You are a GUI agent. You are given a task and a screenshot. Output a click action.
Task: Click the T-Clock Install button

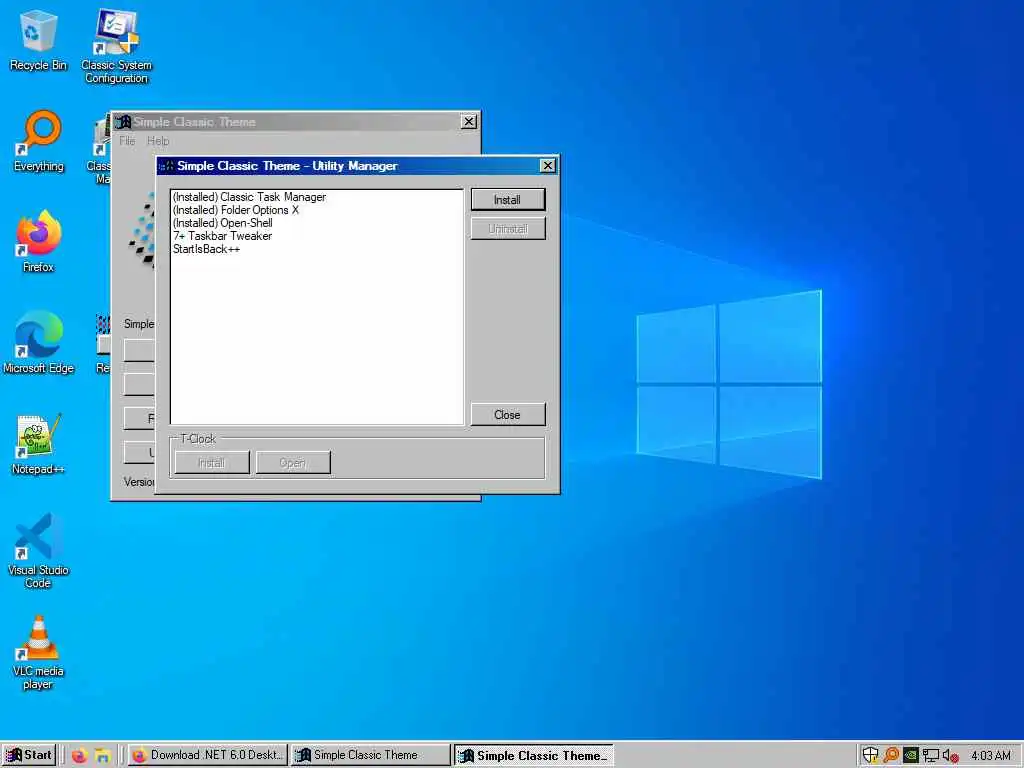tap(212, 463)
